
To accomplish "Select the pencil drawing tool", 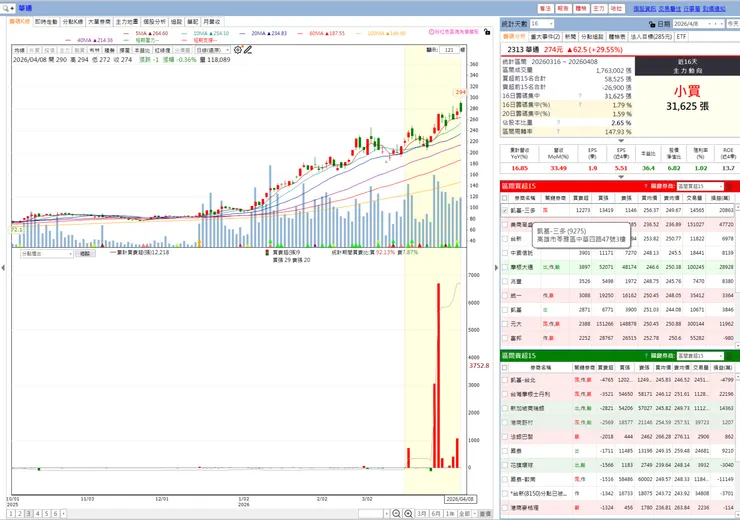I will tap(248, 50).
